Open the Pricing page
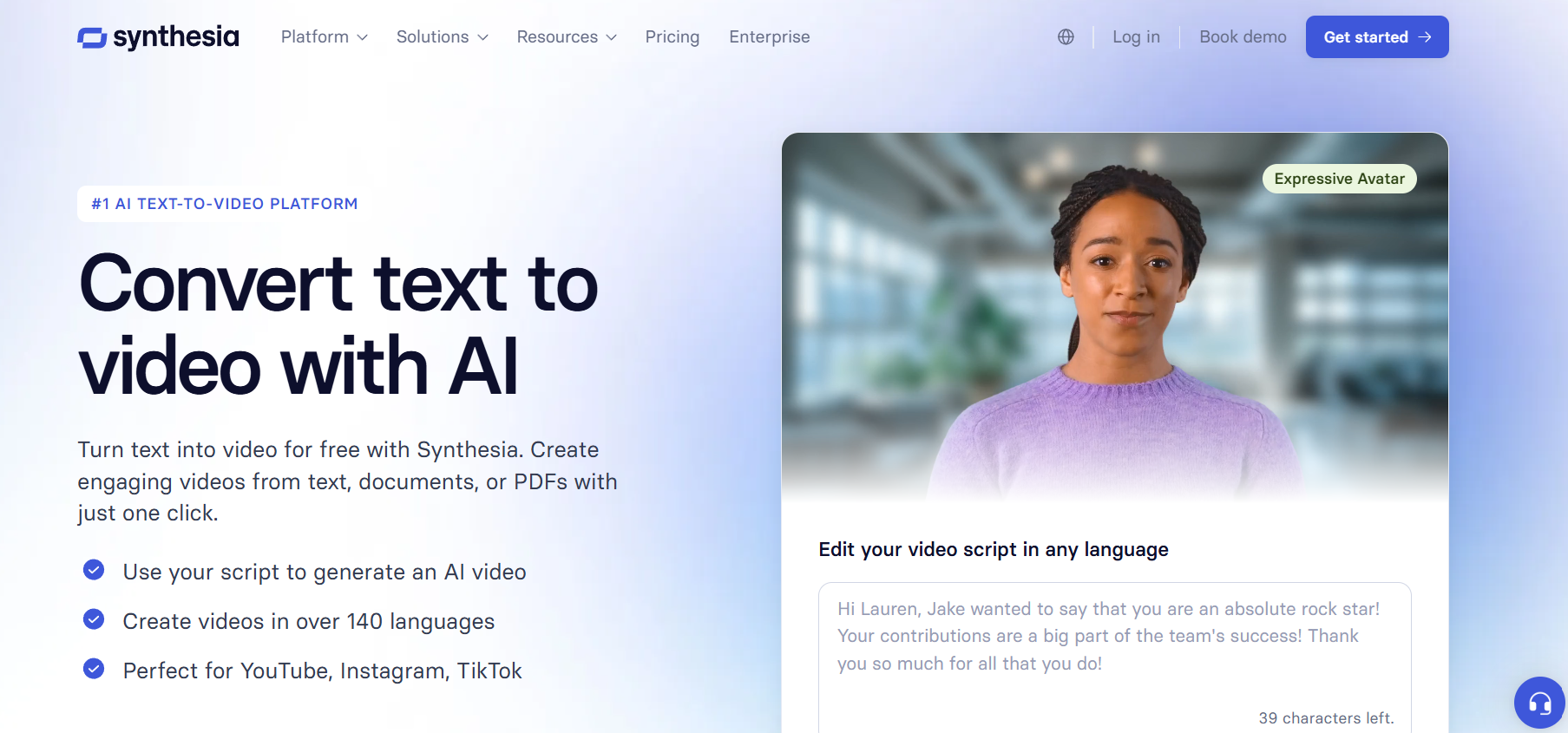 [x=672, y=37]
